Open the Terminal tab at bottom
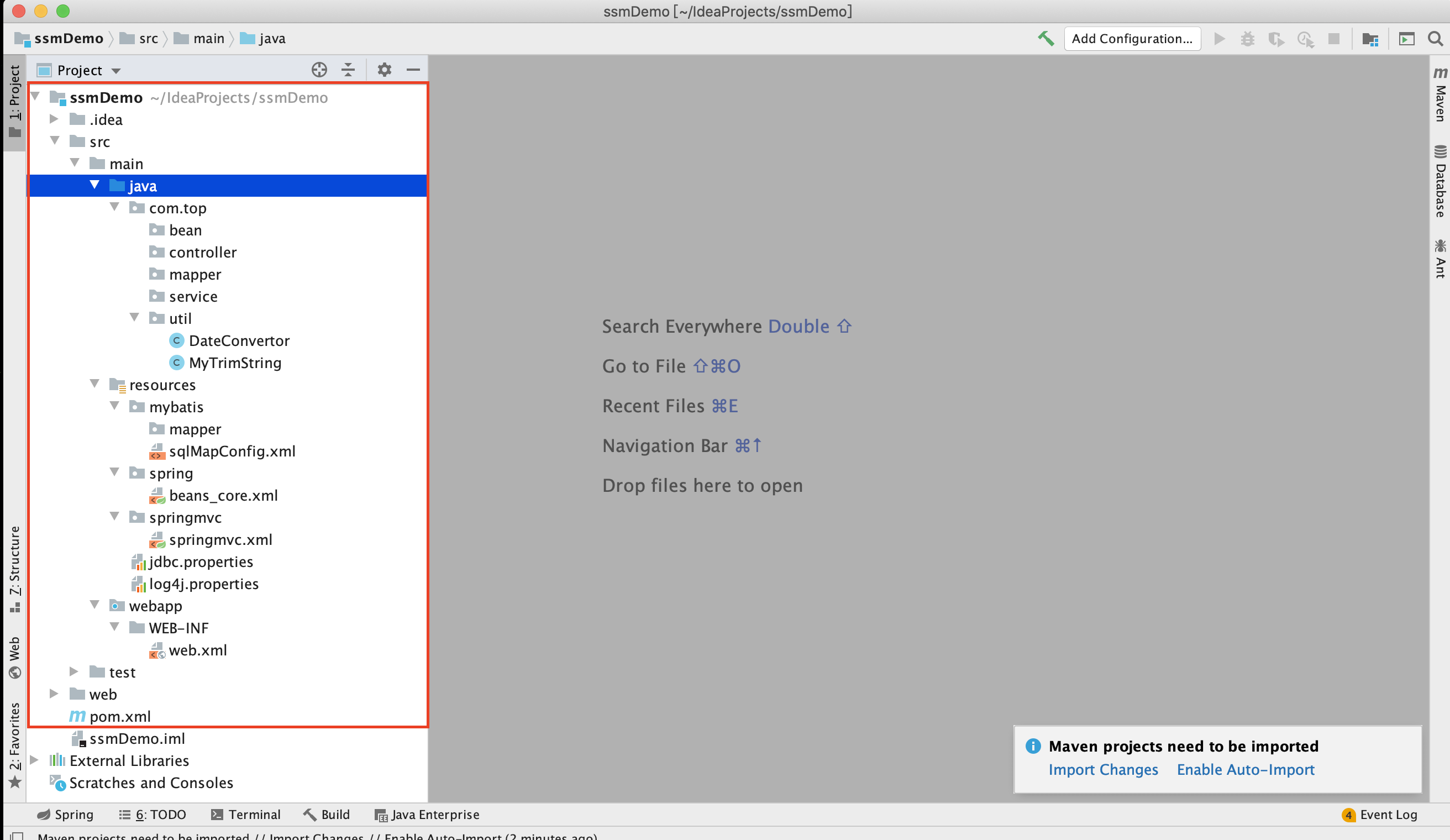The width and height of the screenshot is (1450, 840). click(246, 814)
